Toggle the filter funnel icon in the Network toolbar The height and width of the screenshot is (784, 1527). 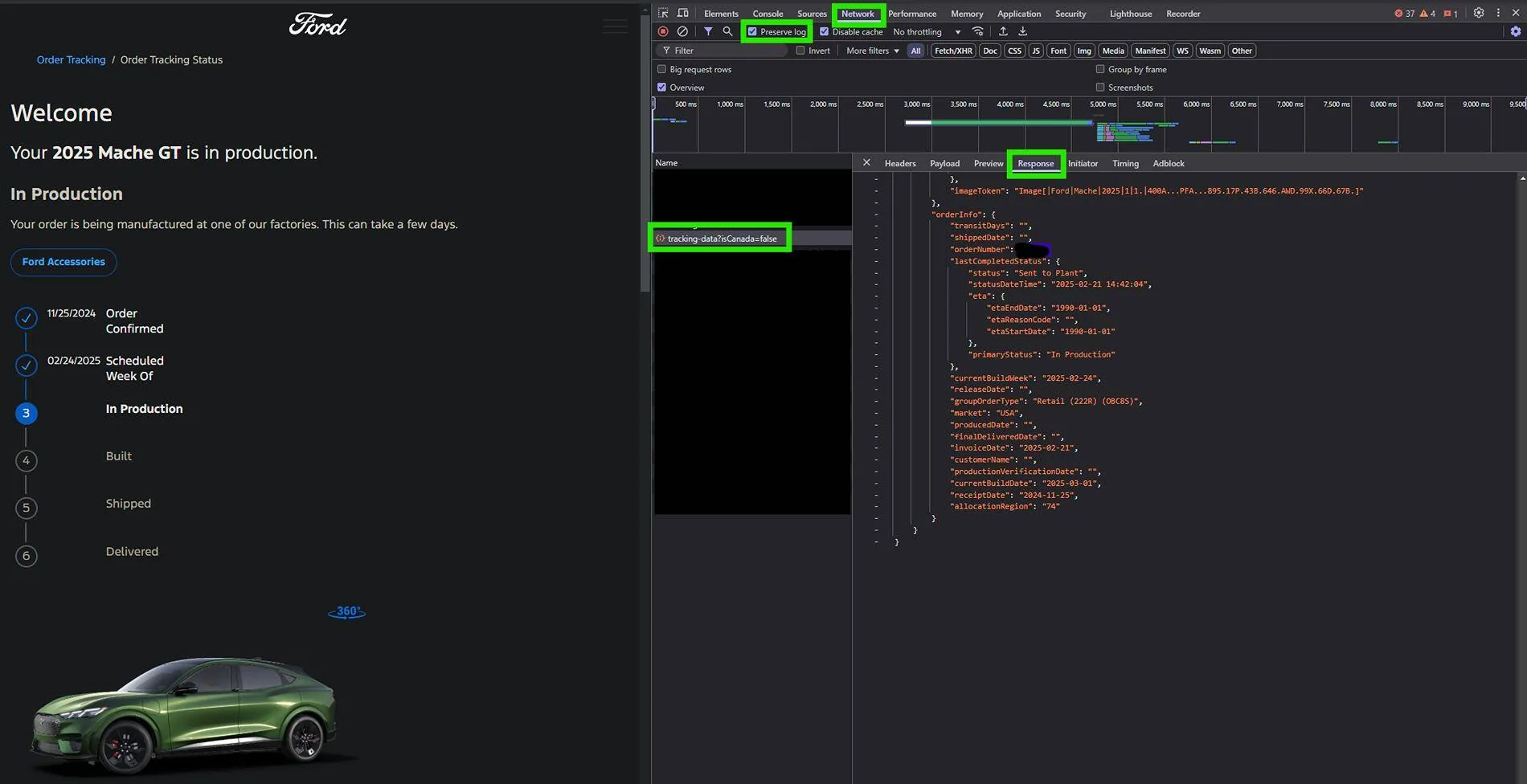(708, 31)
